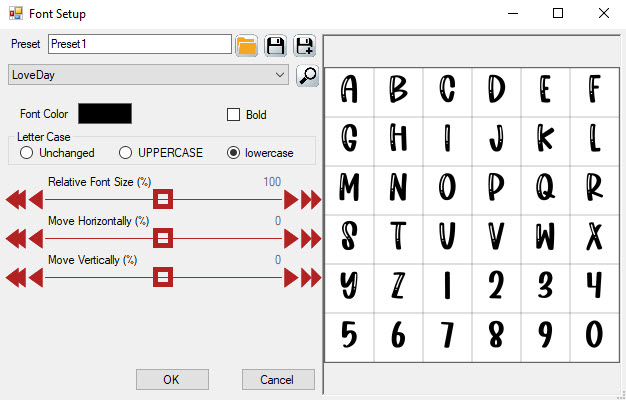Image resolution: width=626 pixels, height=400 pixels.
Task: Fast decrease Move Horizontally double left arrow
Action: pos(16,239)
